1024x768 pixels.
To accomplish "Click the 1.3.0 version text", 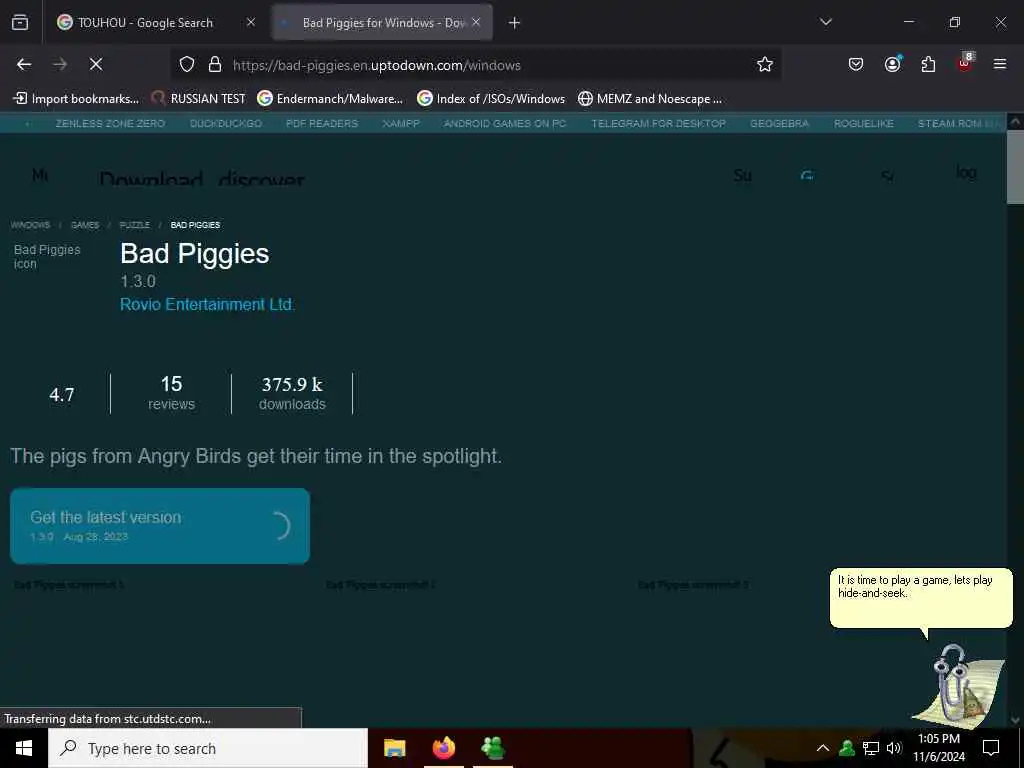I will pyautogui.click(x=138, y=281).
